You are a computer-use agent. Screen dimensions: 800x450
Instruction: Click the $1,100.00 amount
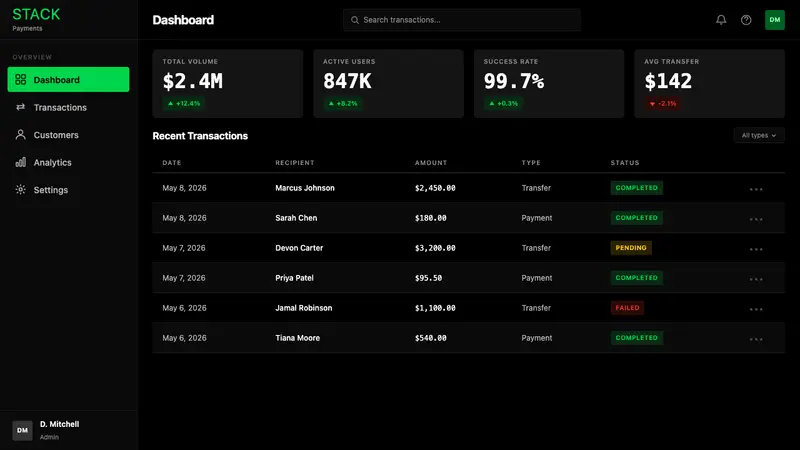pyautogui.click(x=435, y=308)
